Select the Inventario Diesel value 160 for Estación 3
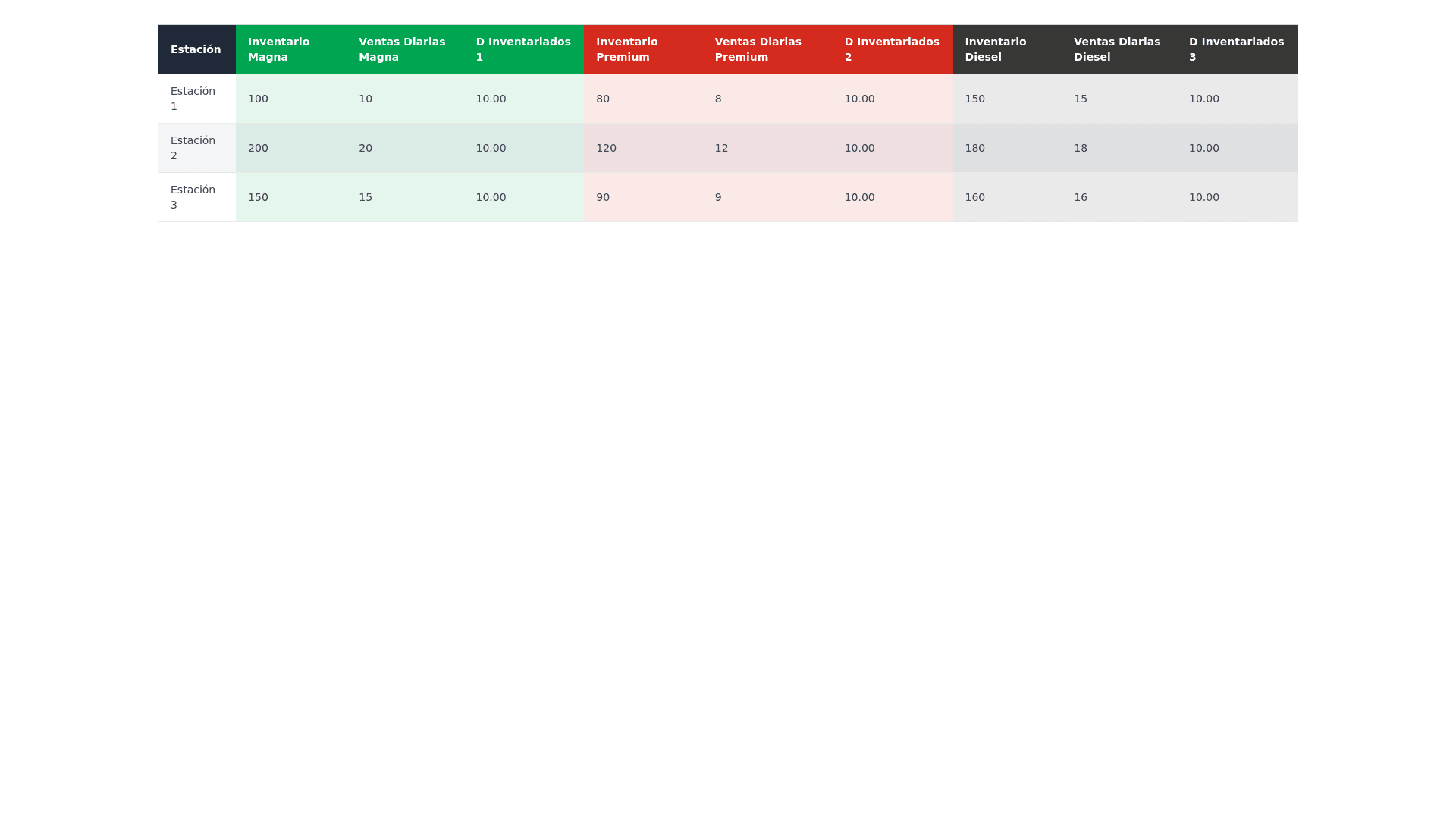This screenshot has height=819, width=1456. (x=974, y=197)
